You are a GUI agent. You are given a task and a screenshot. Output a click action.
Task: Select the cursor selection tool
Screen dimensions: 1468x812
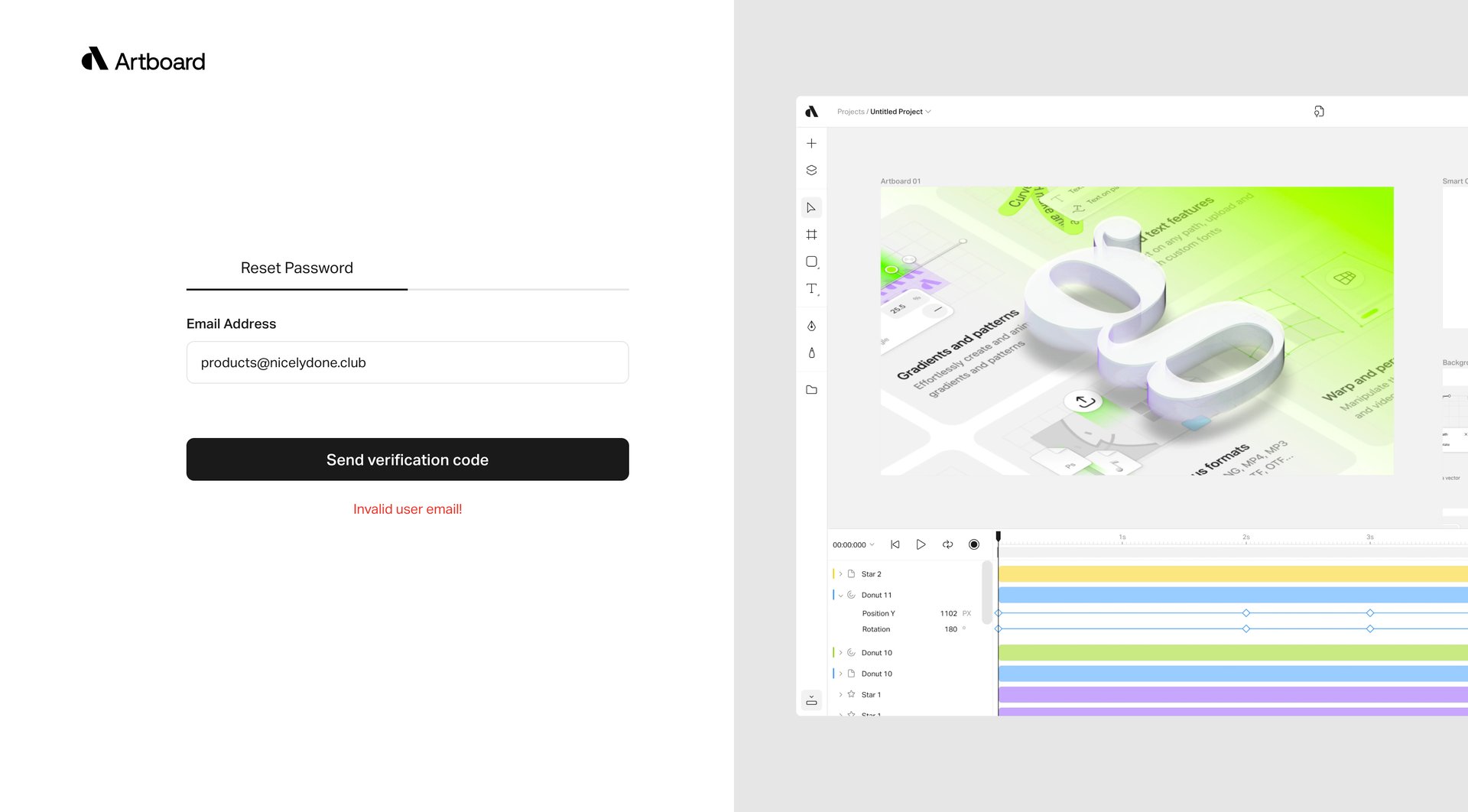[811, 207]
